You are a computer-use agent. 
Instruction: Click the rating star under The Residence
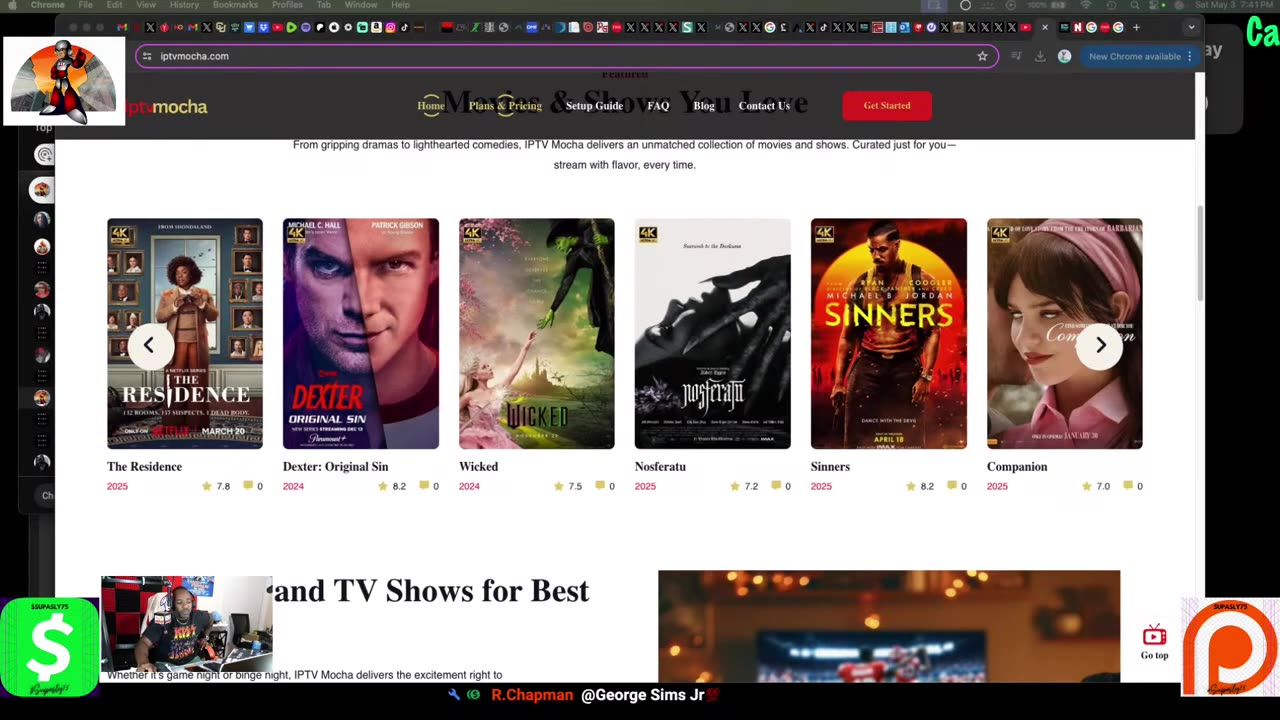(207, 486)
